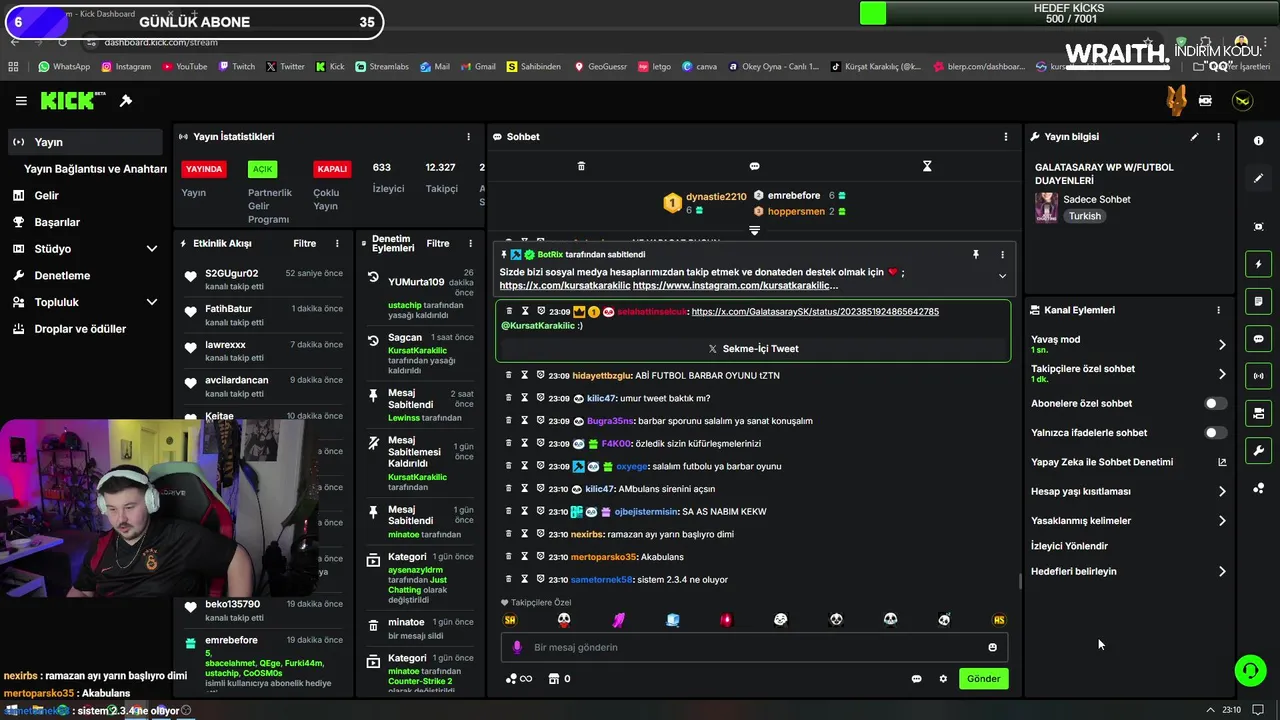Screen dimensions: 1280x720
Task: Edit stream info with pencil icon
Action: [x=1194, y=137]
